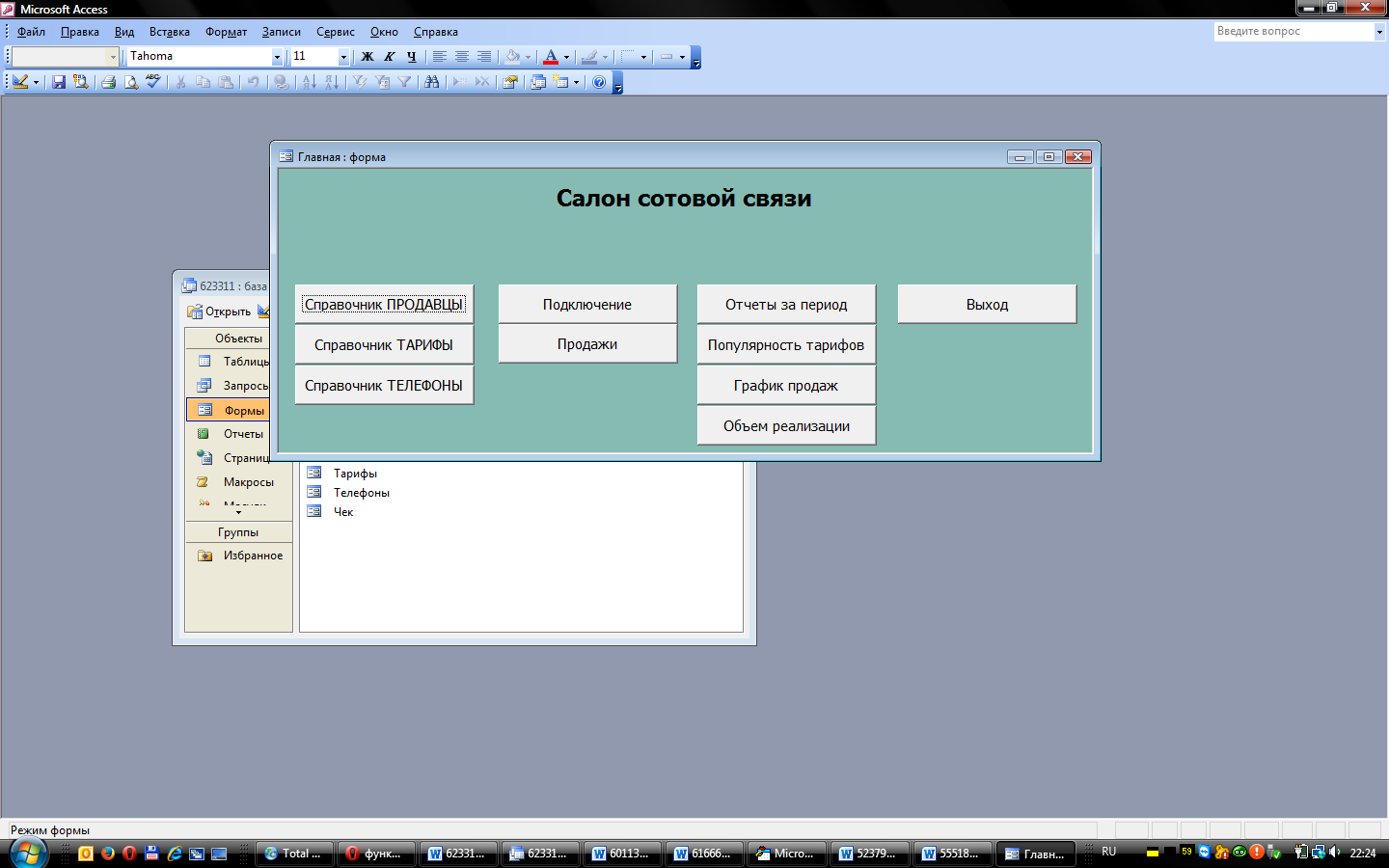1389x868 pixels.
Task: Open the View mode dropdown arrow
Action: (36, 82)
